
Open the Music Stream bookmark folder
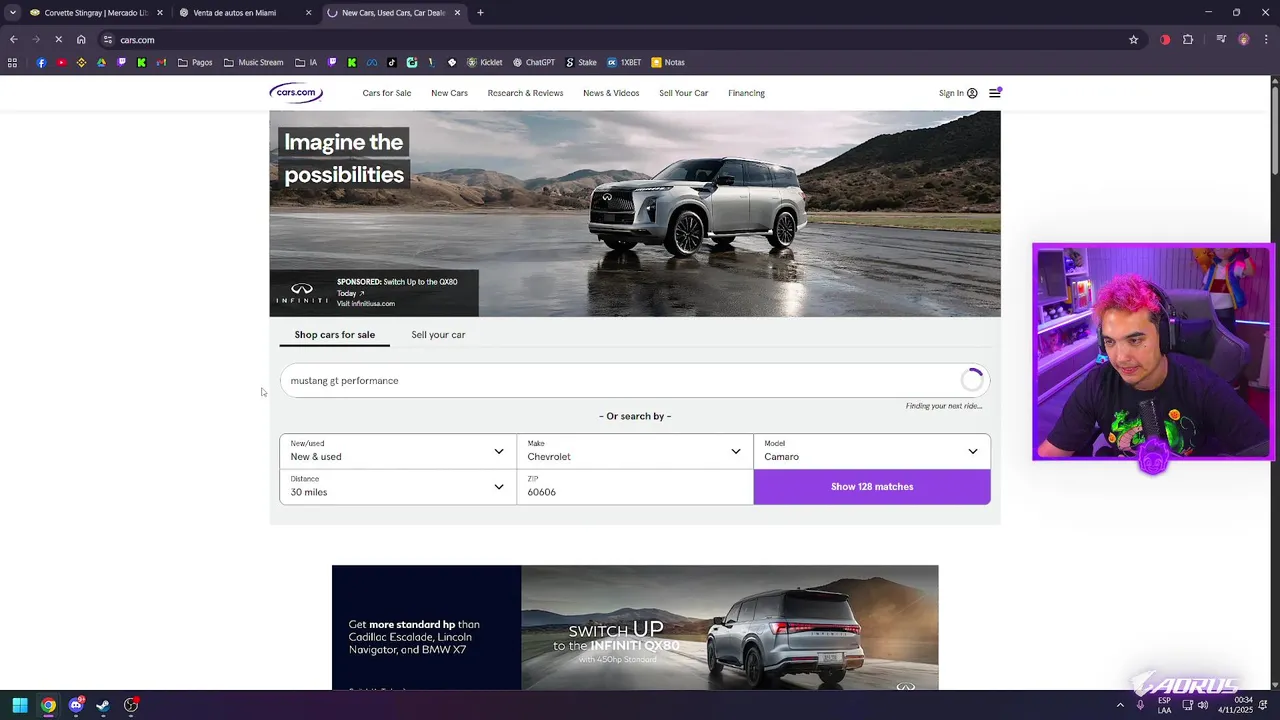coord(254,62)
